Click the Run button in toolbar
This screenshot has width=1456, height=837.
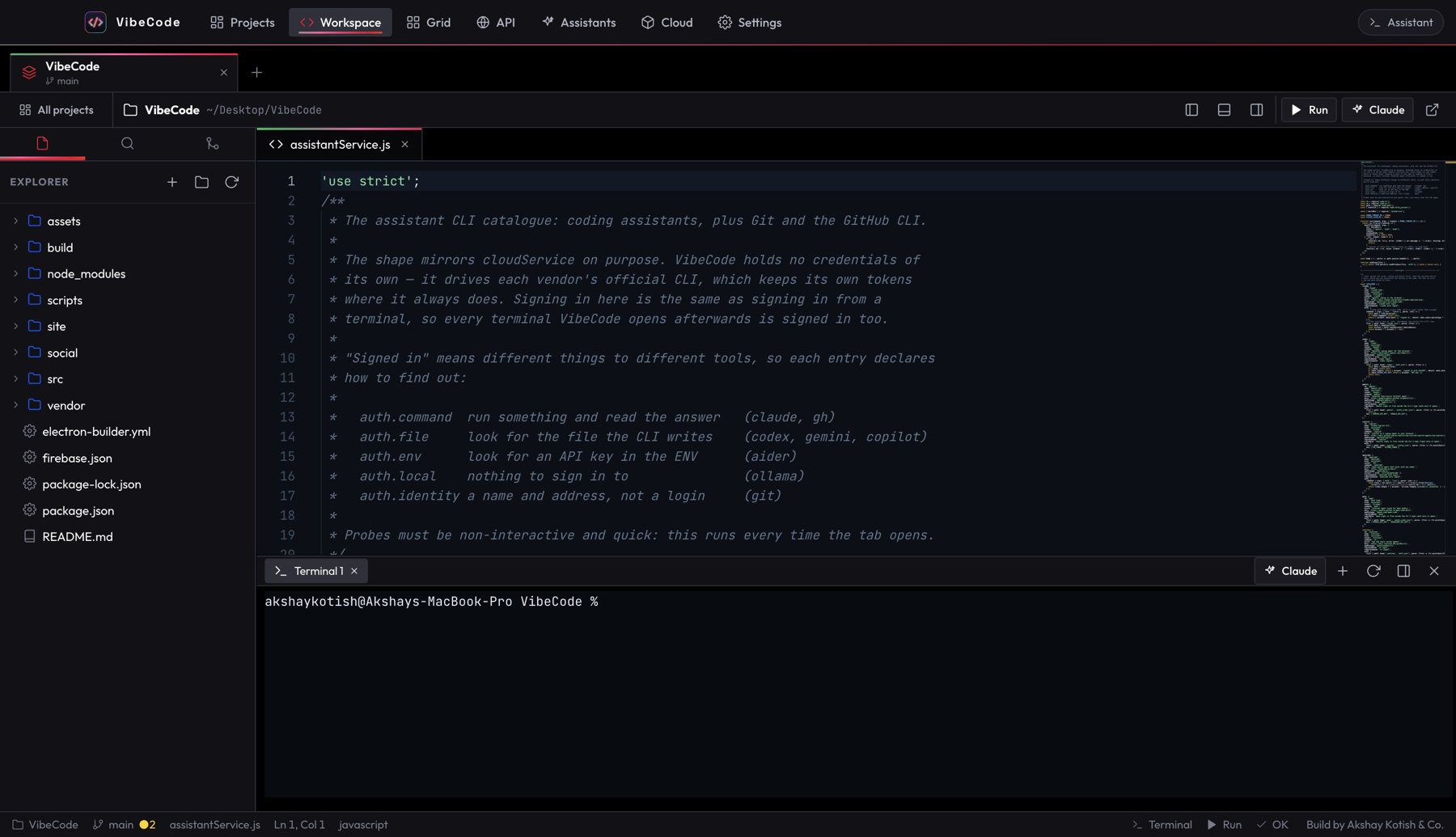1309,110
